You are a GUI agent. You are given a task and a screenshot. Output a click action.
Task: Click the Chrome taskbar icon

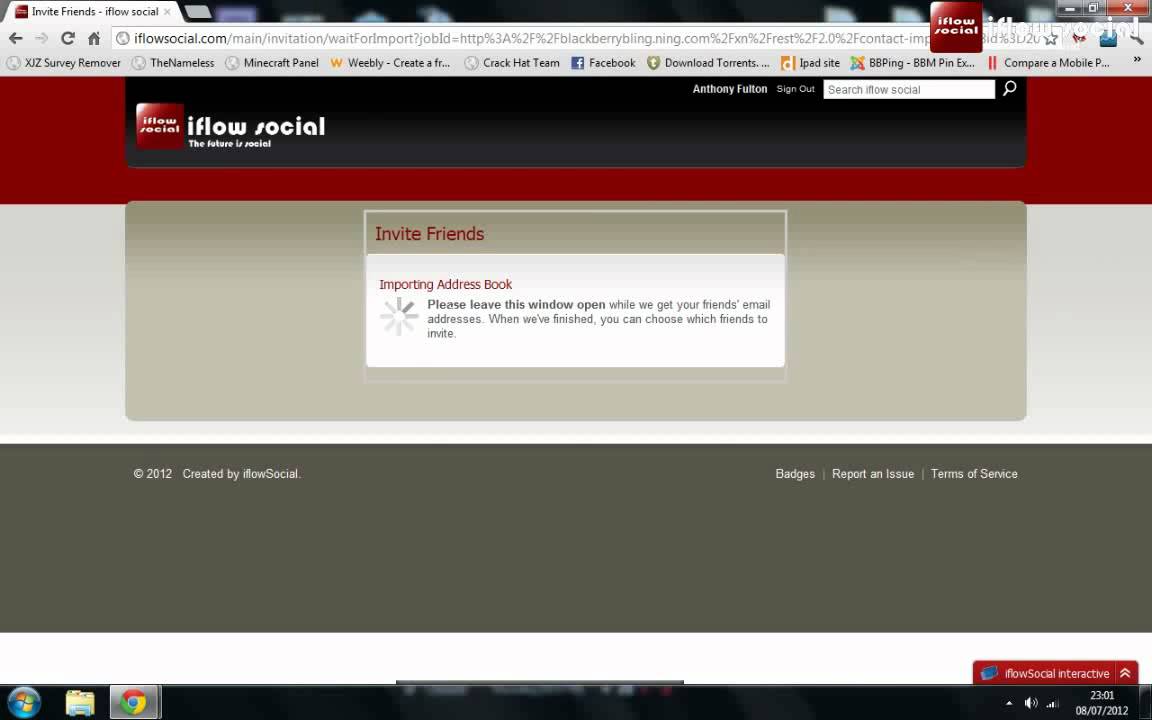click(133, 702)
